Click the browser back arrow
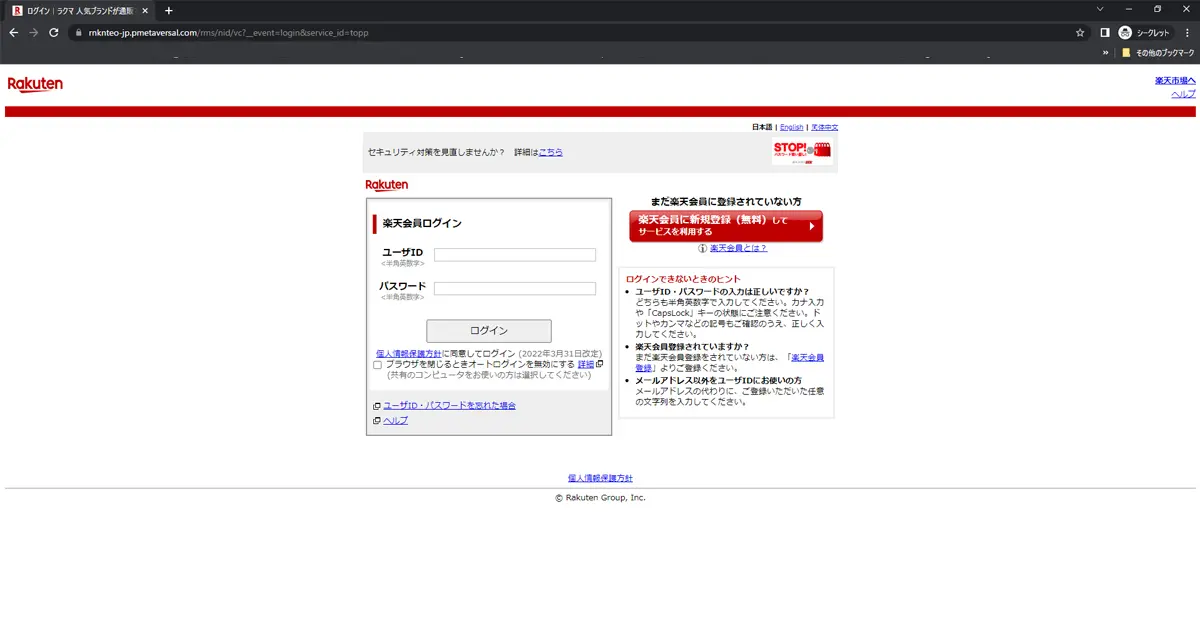The height and width of the screenshot is (630, 1200). pos(12,32)
